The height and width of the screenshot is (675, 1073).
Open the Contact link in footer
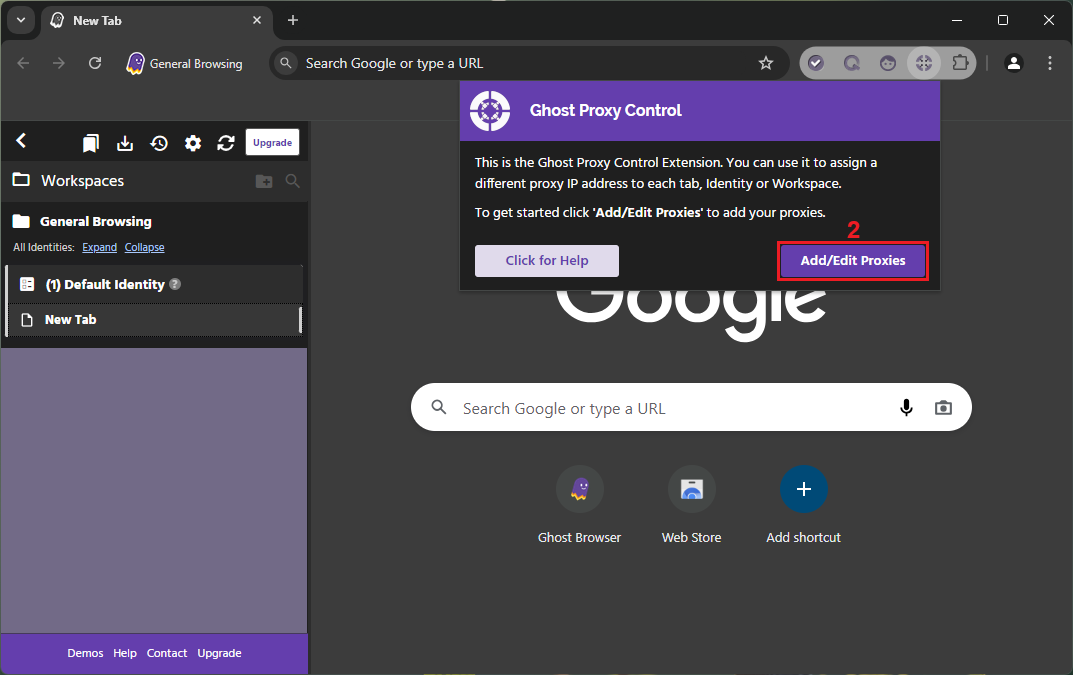[x=166, y=653]
